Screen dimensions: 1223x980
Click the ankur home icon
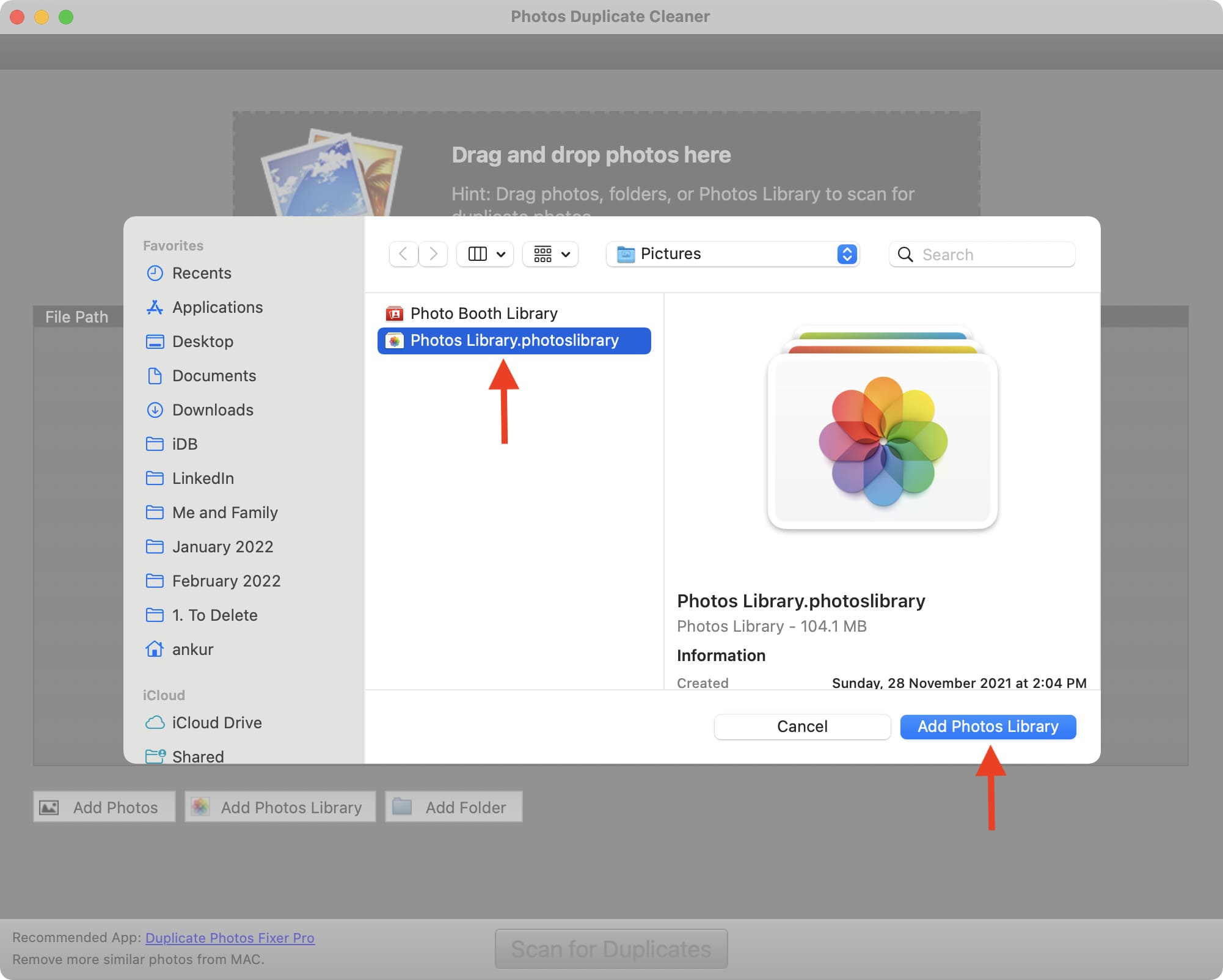155,649
